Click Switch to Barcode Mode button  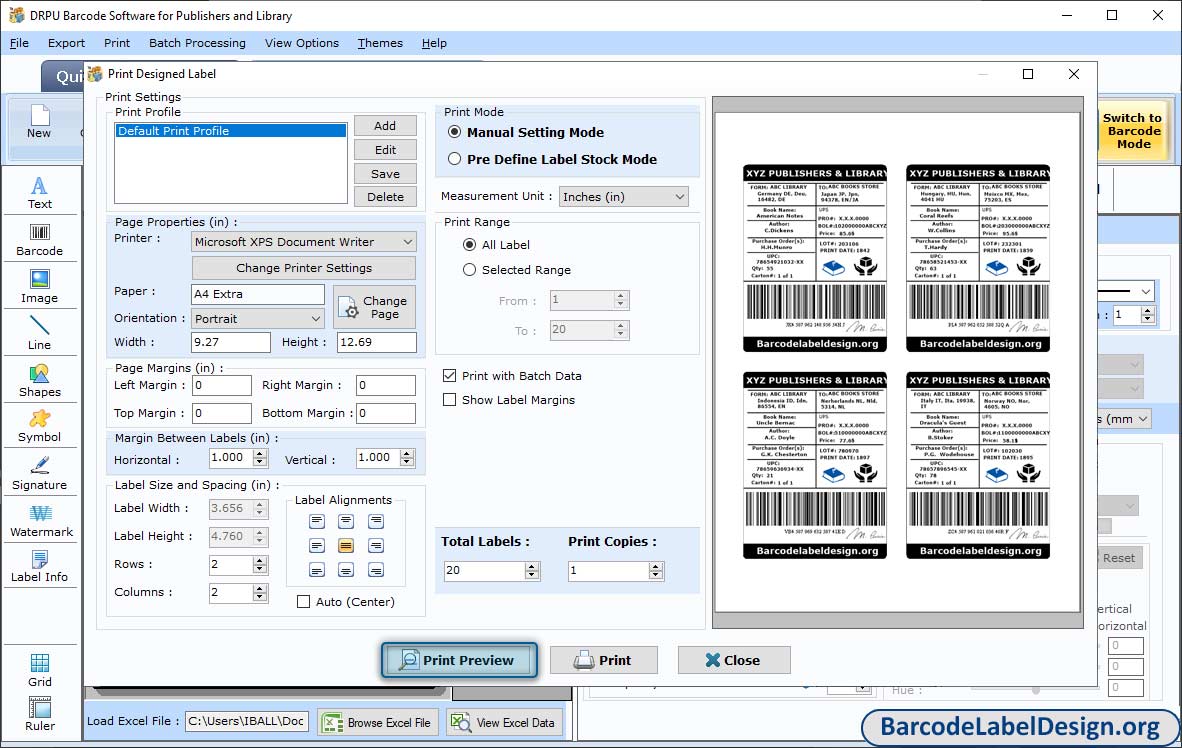click(1132, 130)
